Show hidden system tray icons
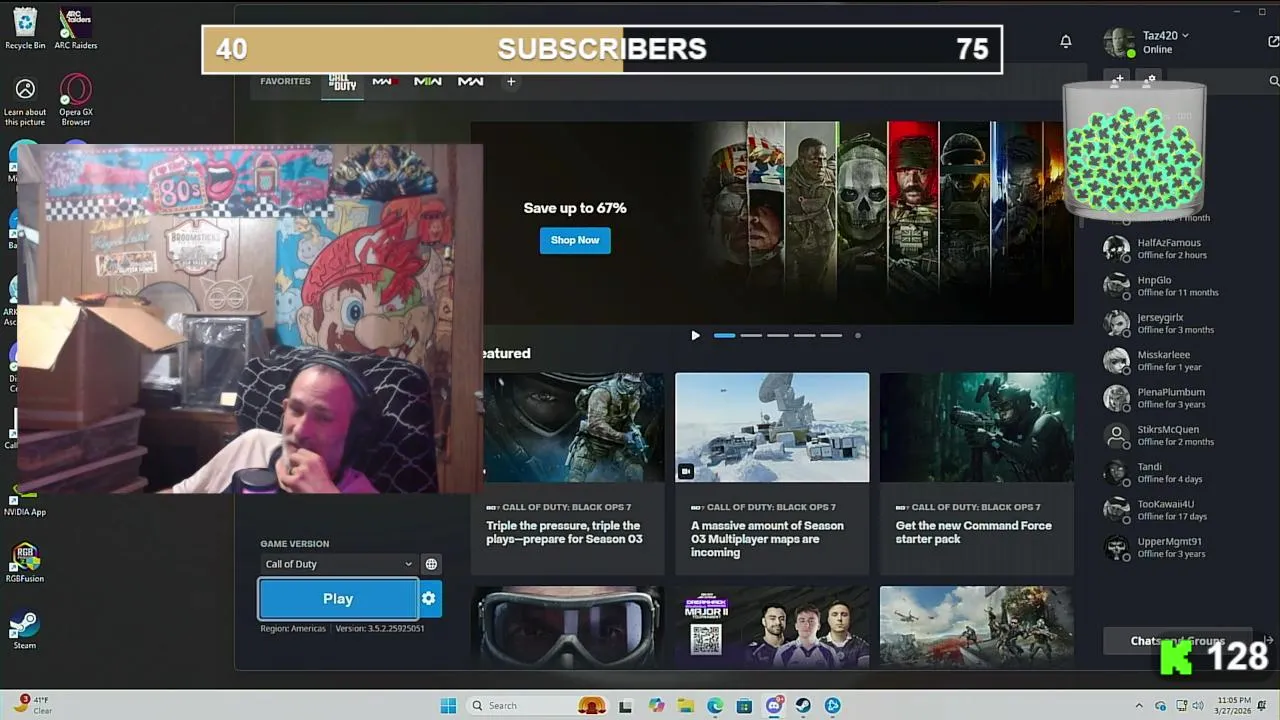 [x=1138, y=706]
